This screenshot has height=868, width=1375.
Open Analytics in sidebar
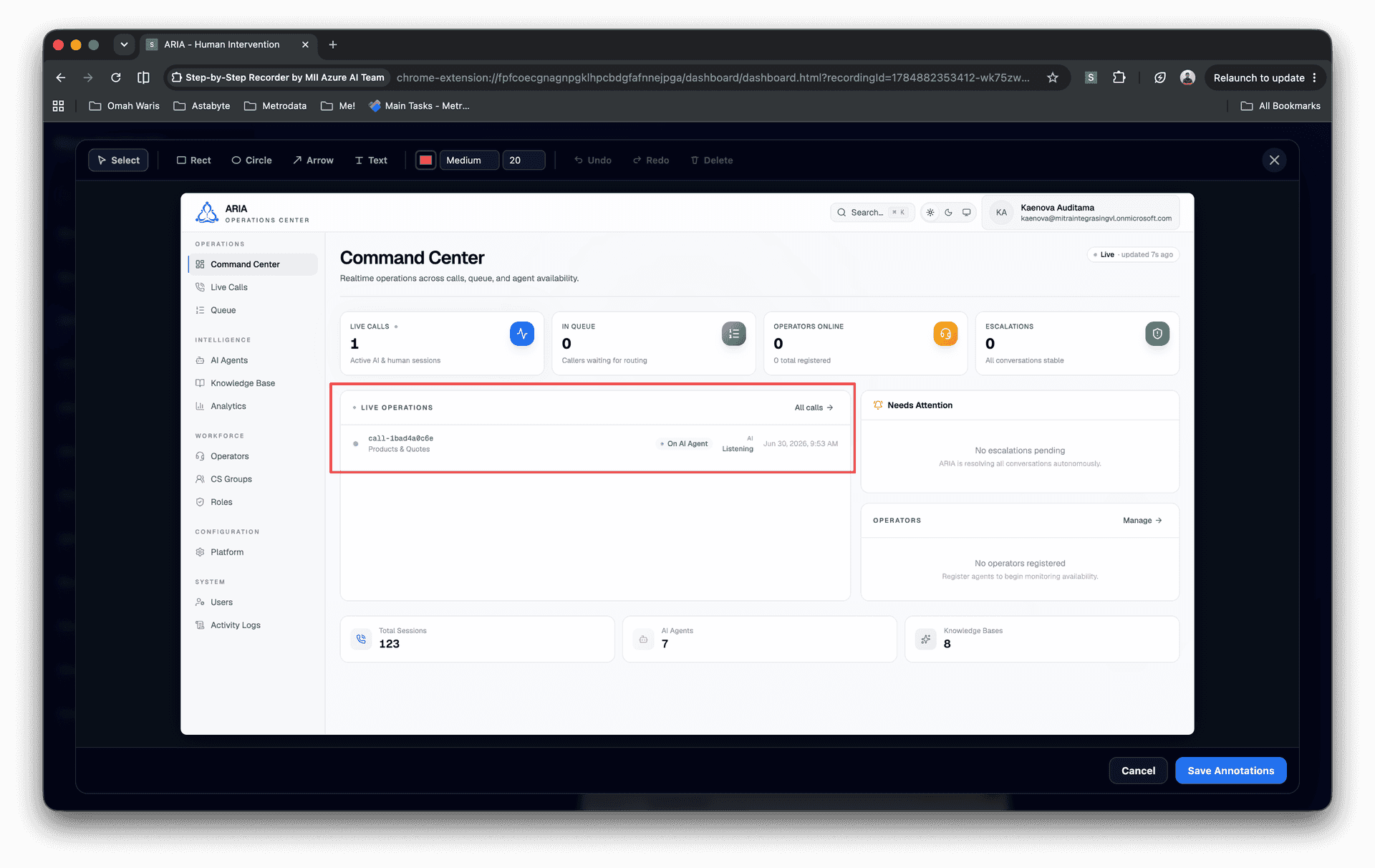(253, 406)
